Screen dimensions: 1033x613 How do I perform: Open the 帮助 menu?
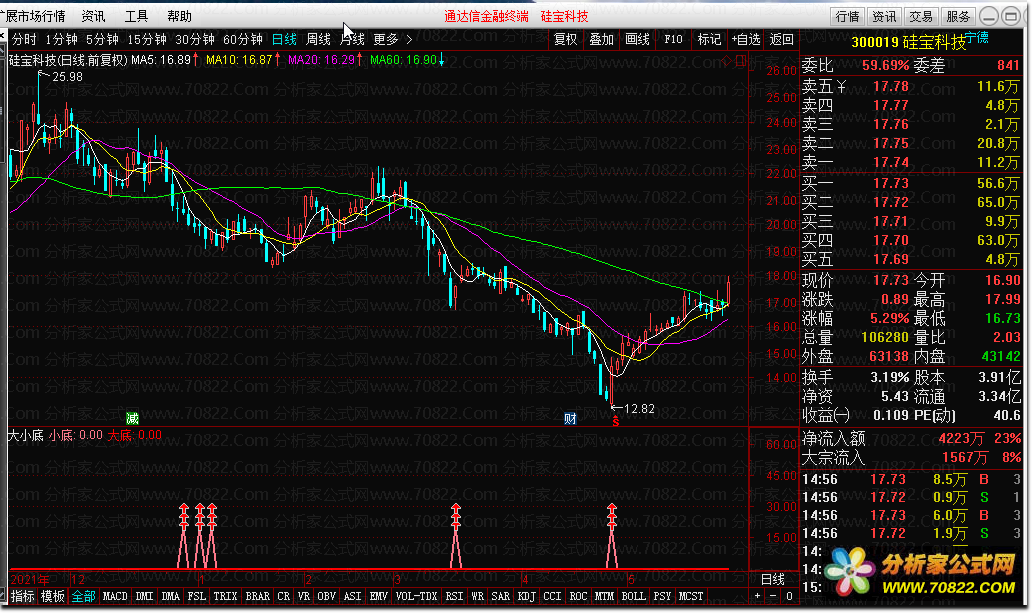pos(179,16)
